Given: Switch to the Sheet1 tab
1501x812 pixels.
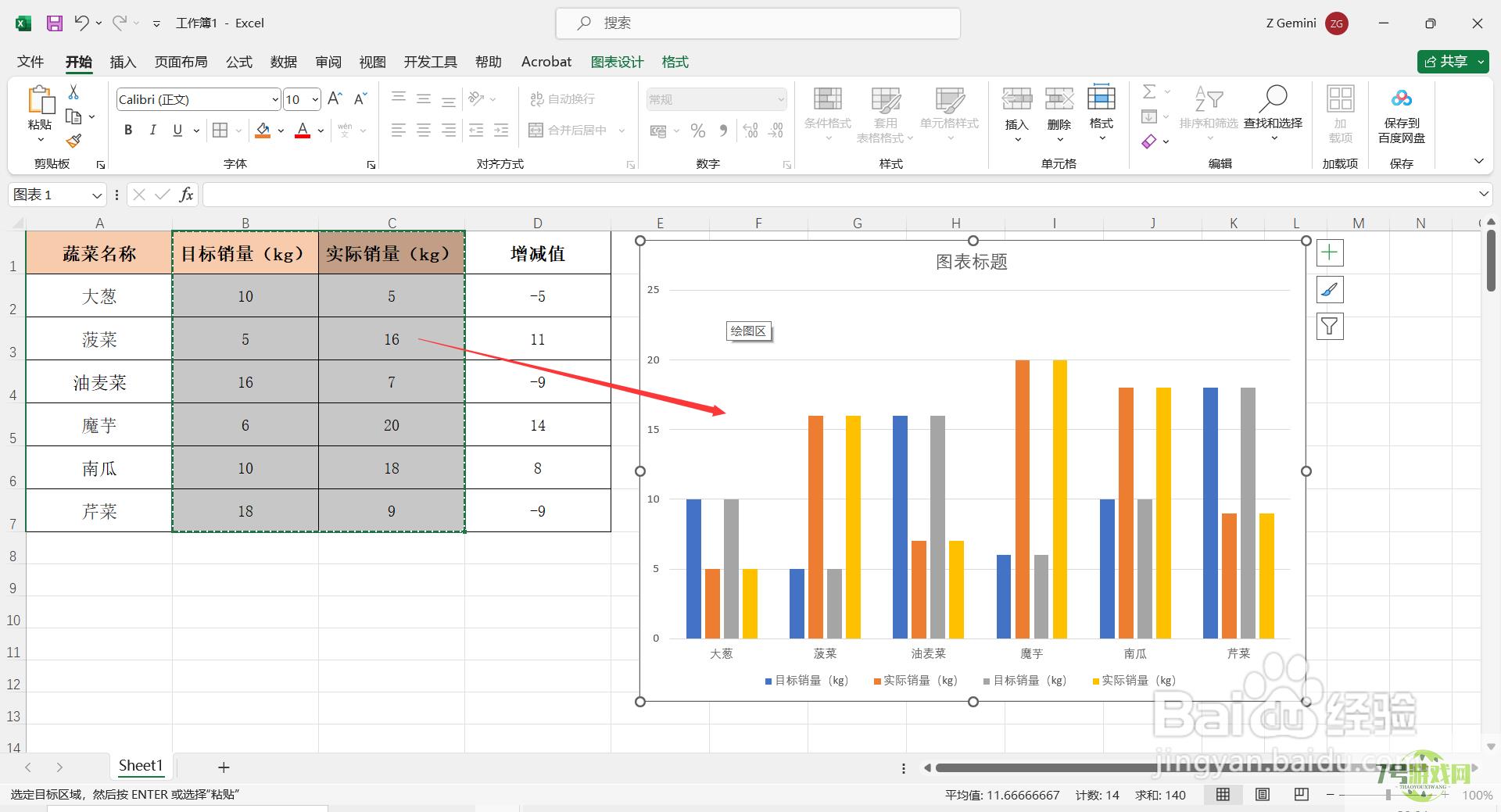Looking at the screenshot, I should click(141, 766).
